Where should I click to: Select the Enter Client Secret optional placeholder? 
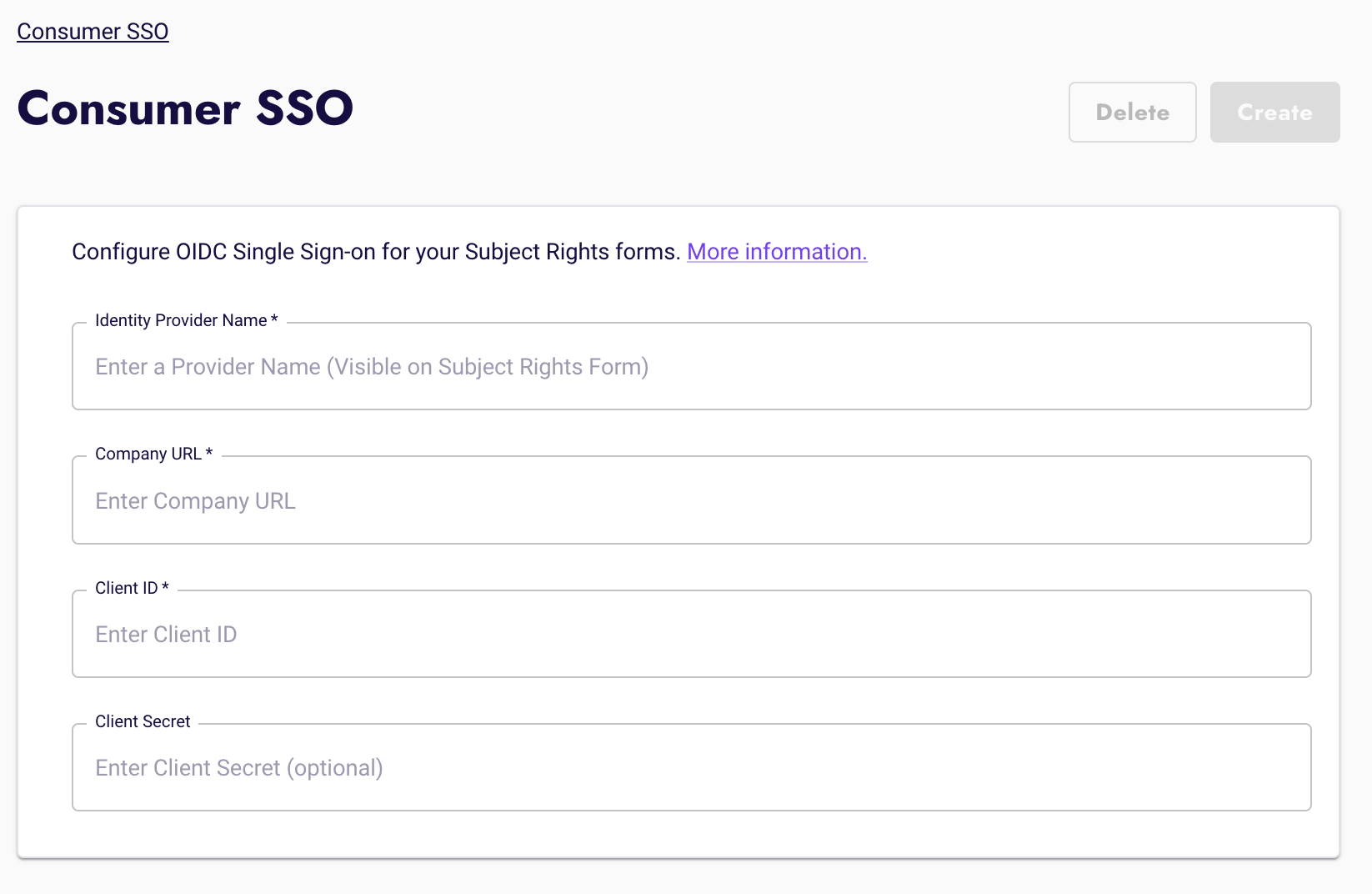239,767
